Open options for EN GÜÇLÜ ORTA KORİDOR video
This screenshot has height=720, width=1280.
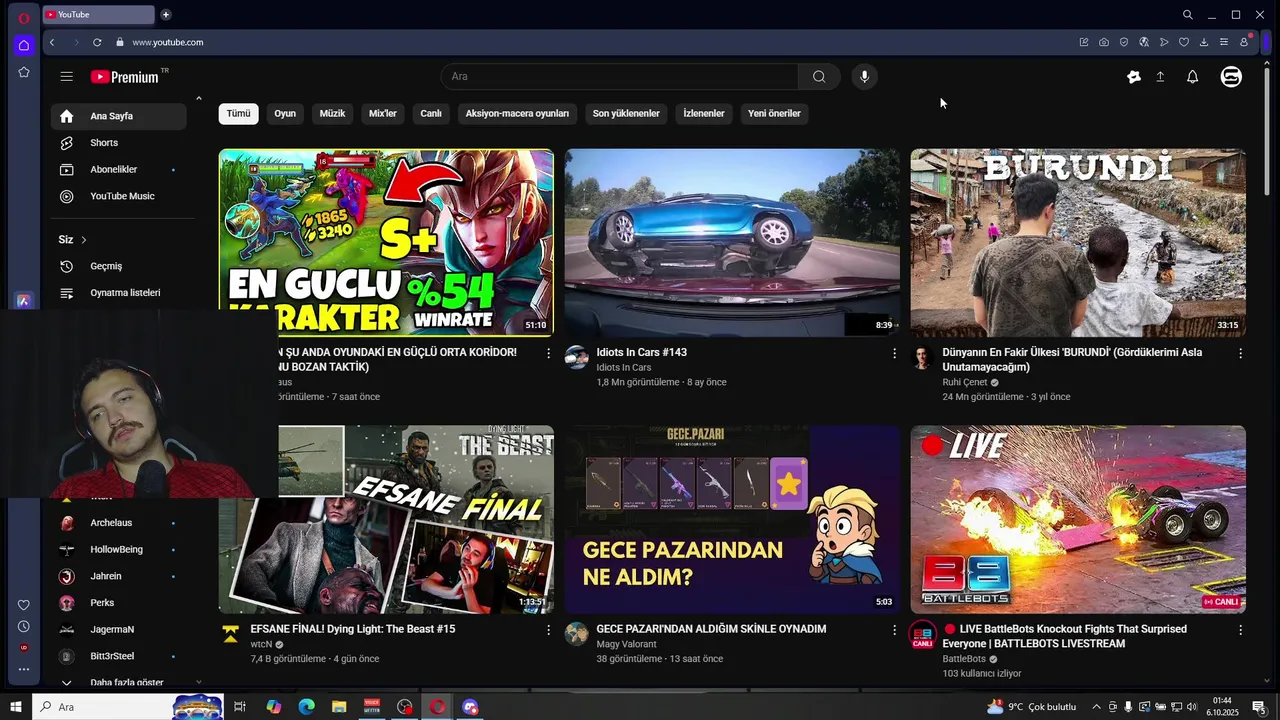coord(548,353)
